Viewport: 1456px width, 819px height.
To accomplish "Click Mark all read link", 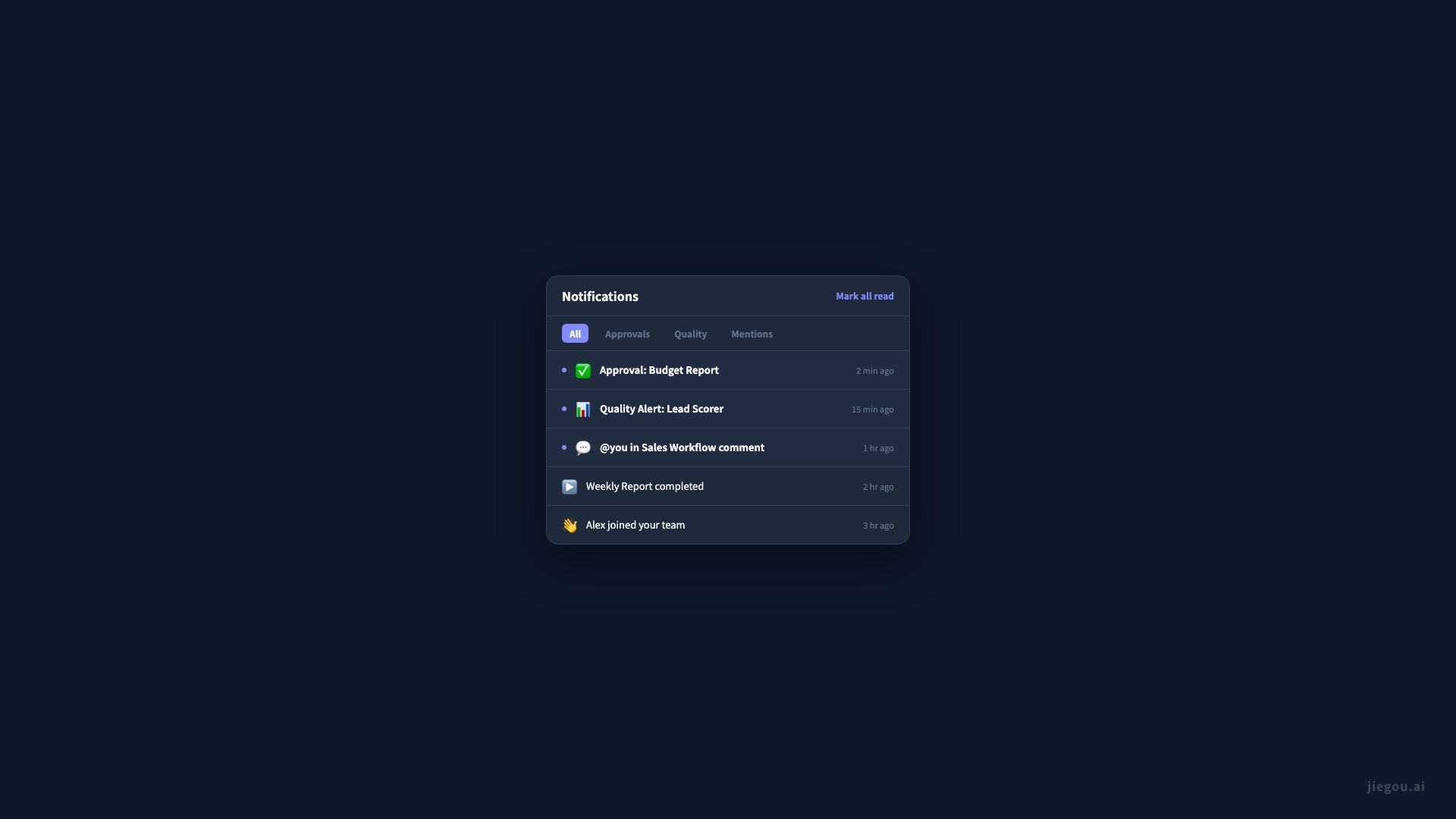I will 864,297.
